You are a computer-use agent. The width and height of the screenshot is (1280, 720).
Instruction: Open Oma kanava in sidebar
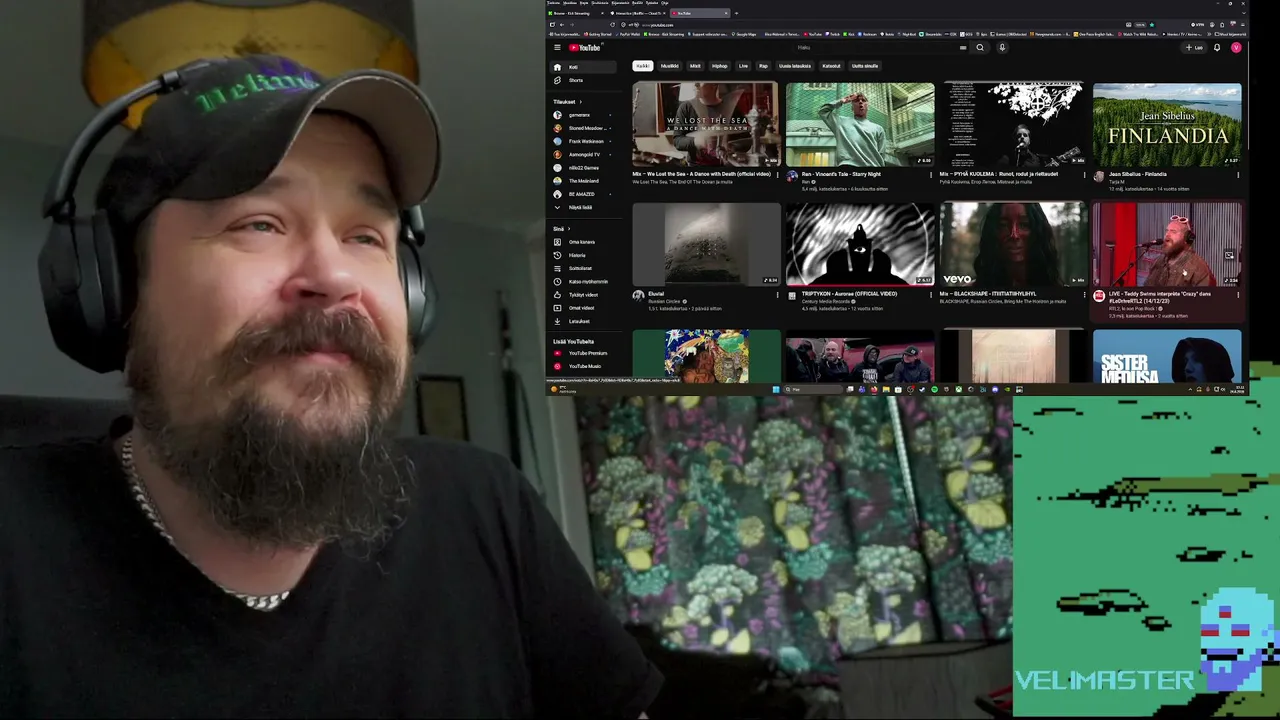pyautogui.click(x=581, y=242)
